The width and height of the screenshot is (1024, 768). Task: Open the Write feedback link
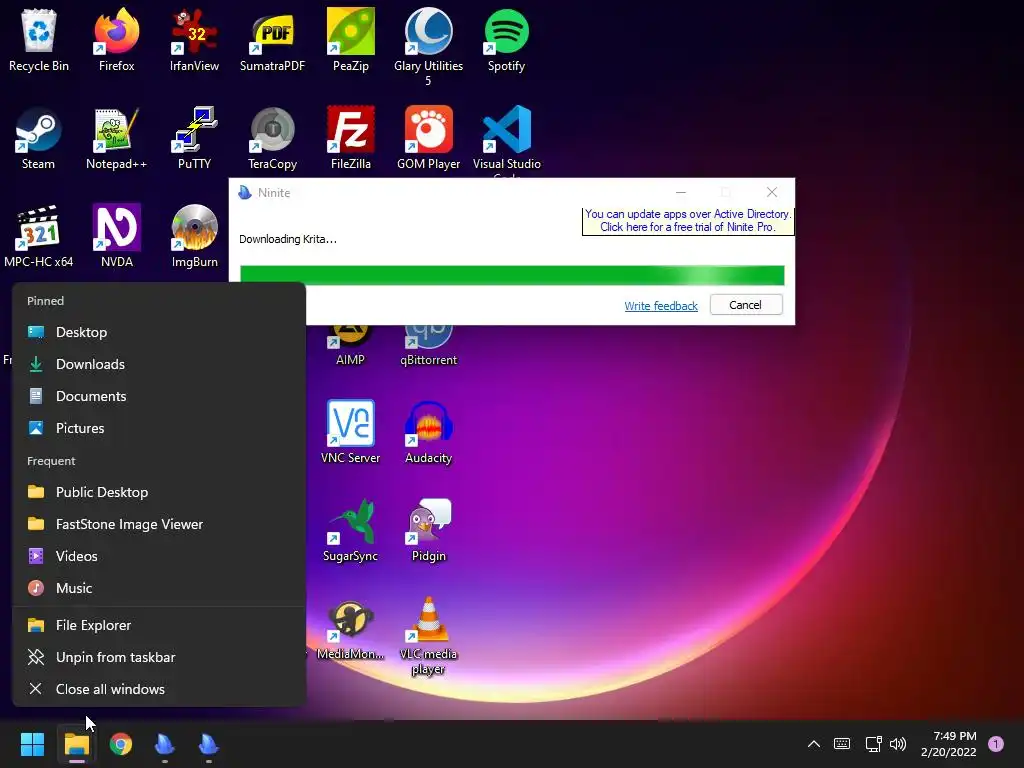coord(661,306)
